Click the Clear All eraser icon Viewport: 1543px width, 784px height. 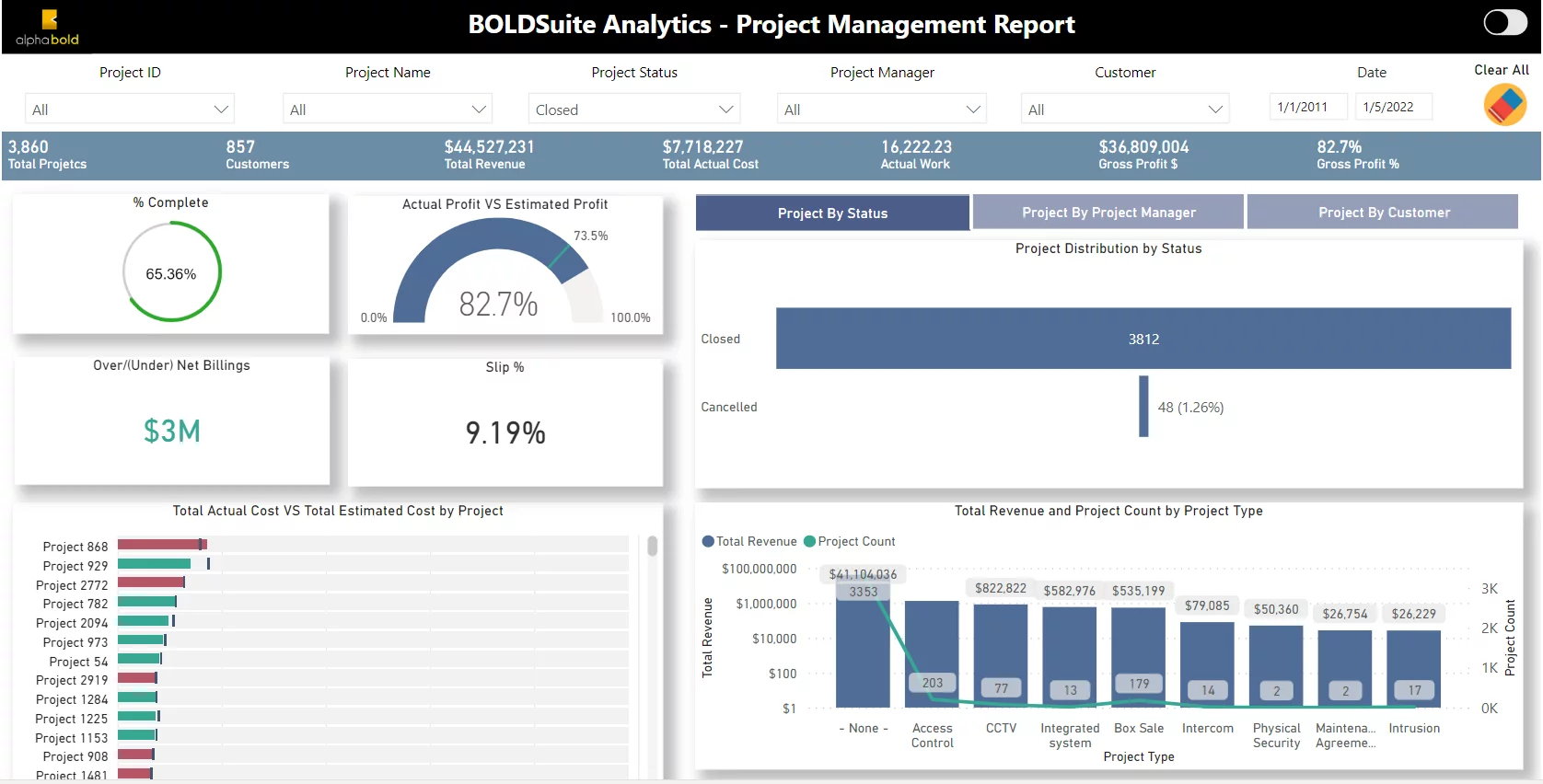[1505, 105]
